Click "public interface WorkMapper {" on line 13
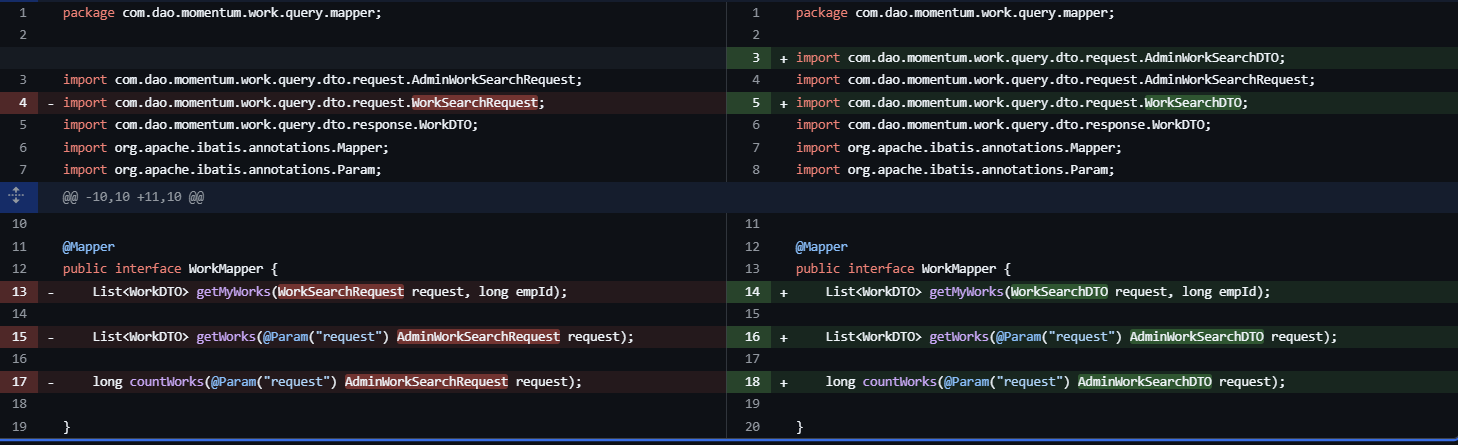The height and width of the screenshot is (445, 1458). (x=903, y=269)
